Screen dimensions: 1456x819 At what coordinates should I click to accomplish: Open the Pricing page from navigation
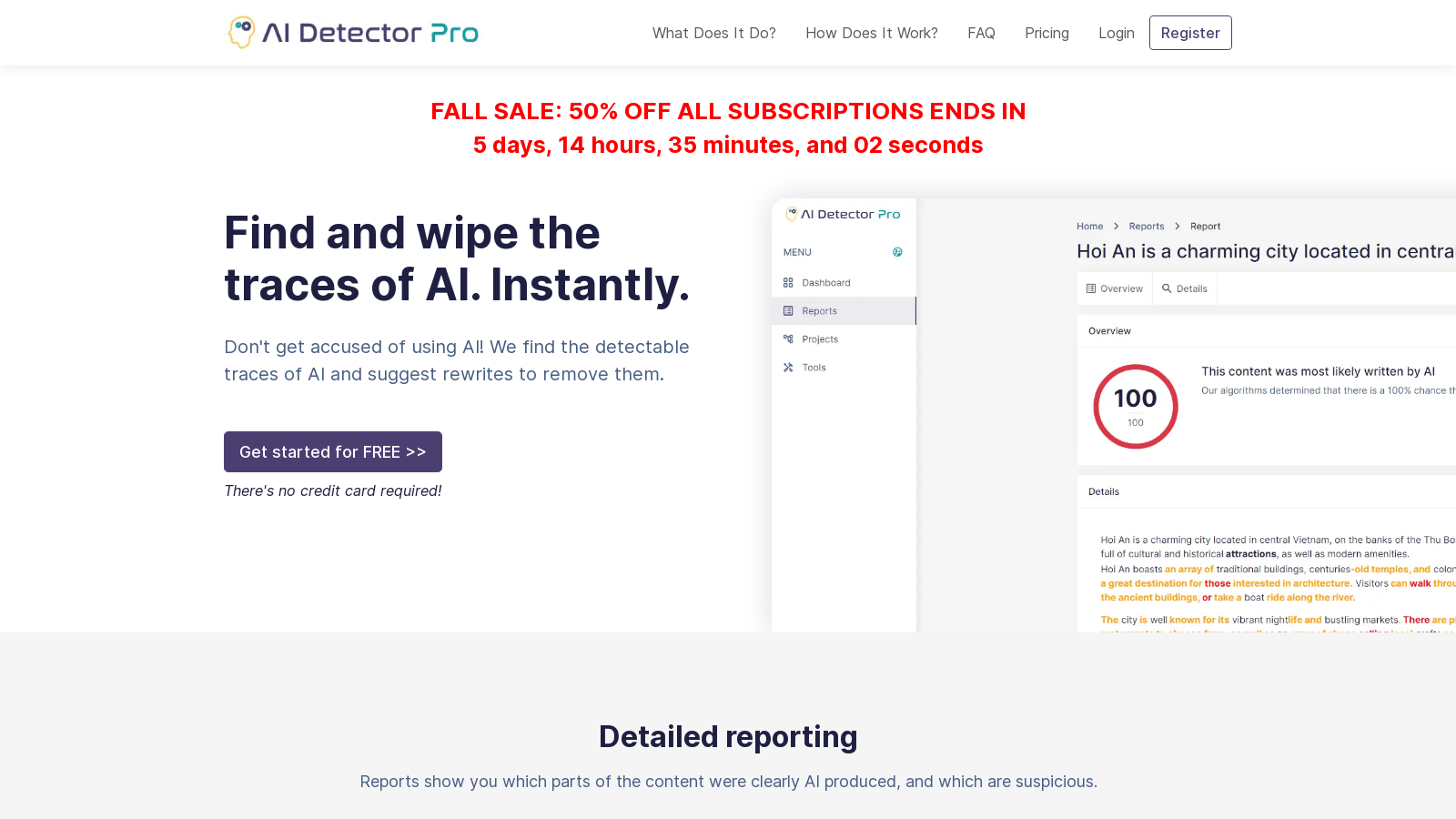(1046, 33)
